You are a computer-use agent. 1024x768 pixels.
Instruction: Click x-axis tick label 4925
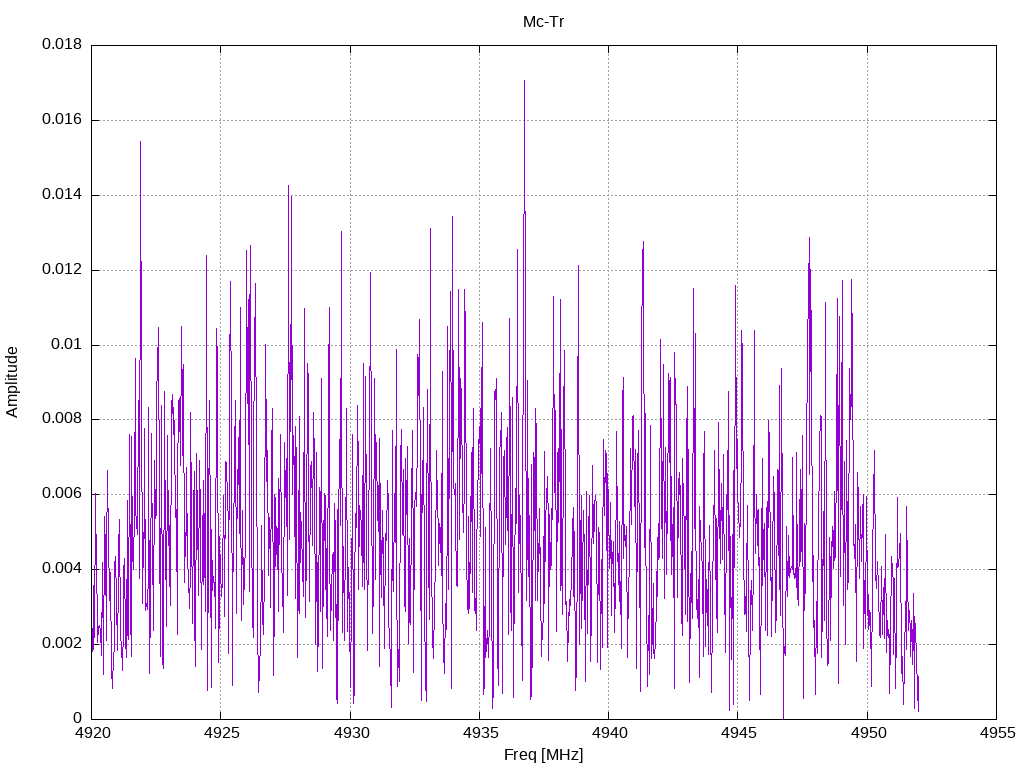[x=221, y=733]
